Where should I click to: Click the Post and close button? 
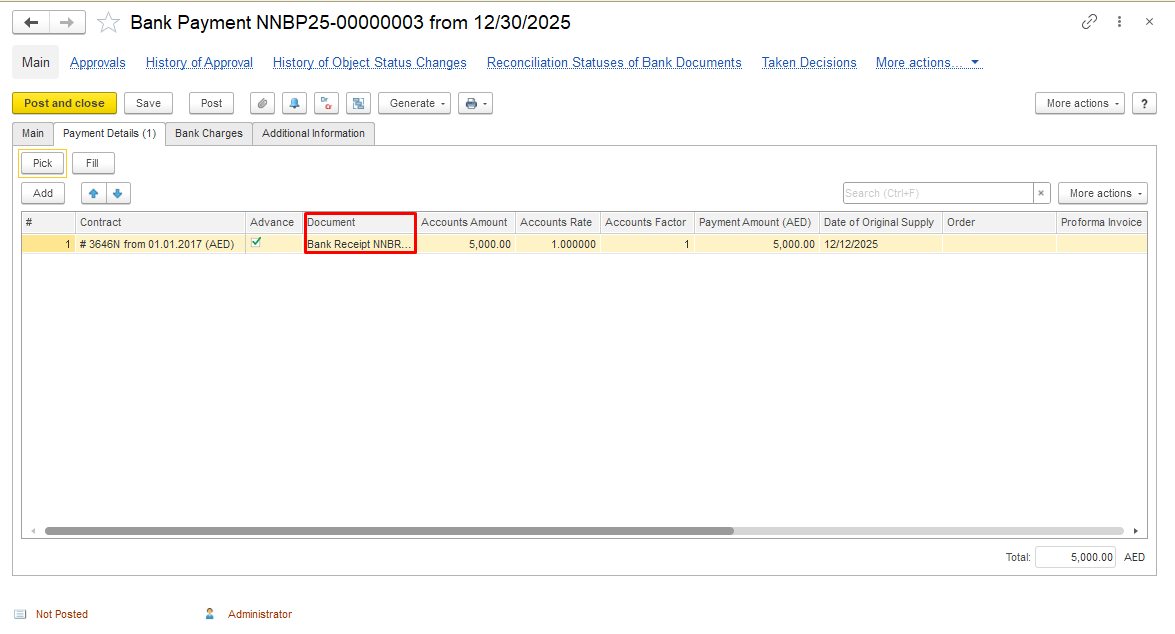pos(64,103)
